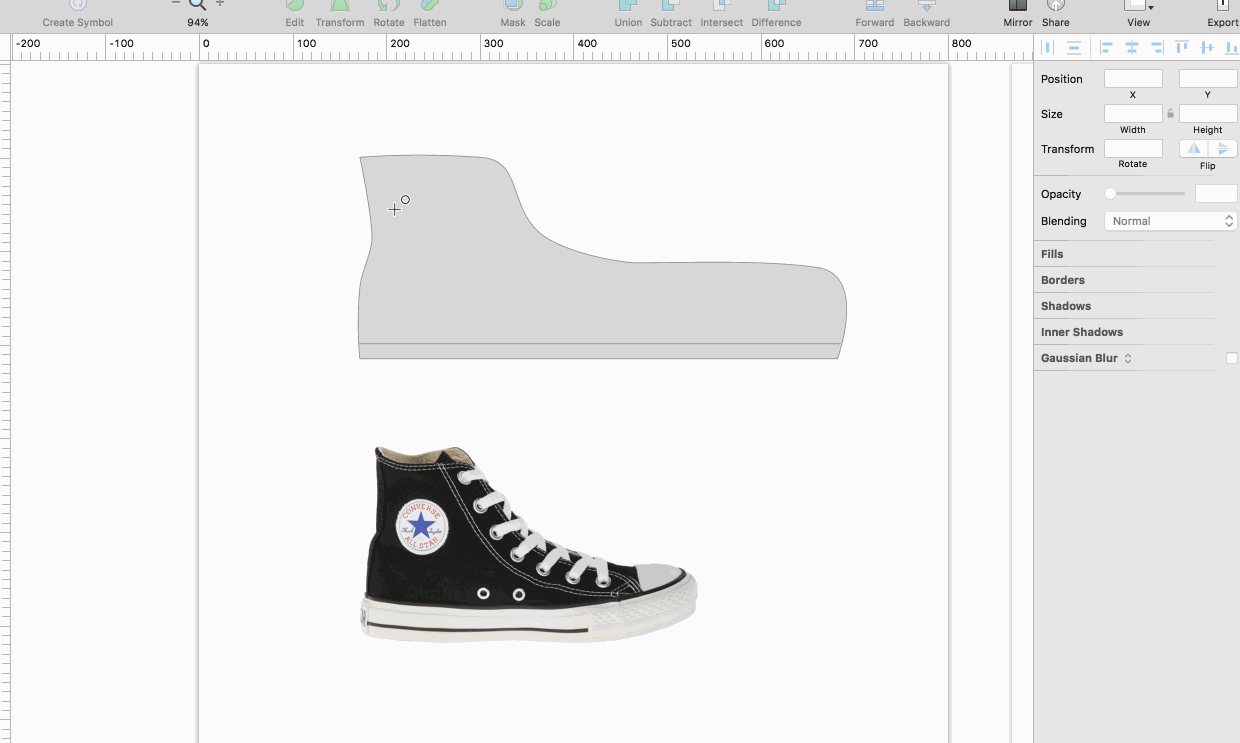Apply the Intersect boolean operation

721,15
